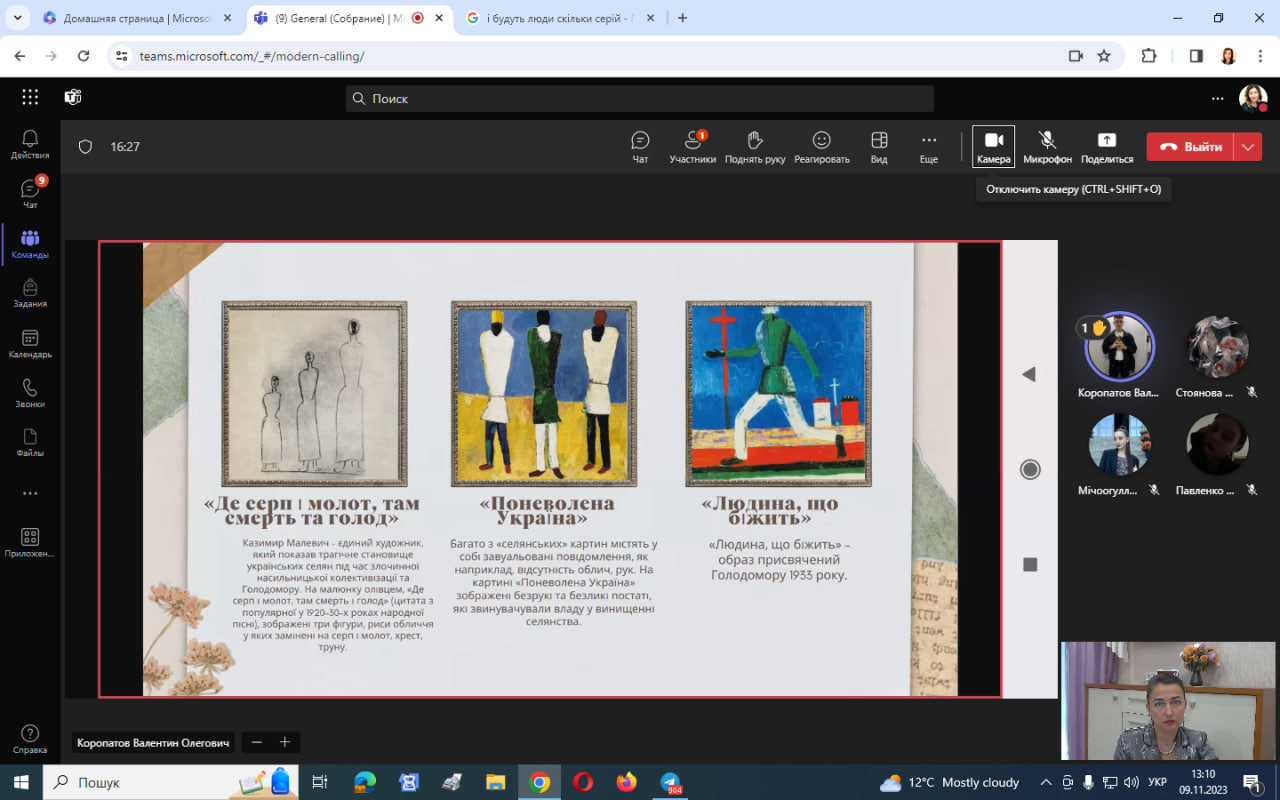
Task: Click the Поиск search field
Action: (640, 98)
